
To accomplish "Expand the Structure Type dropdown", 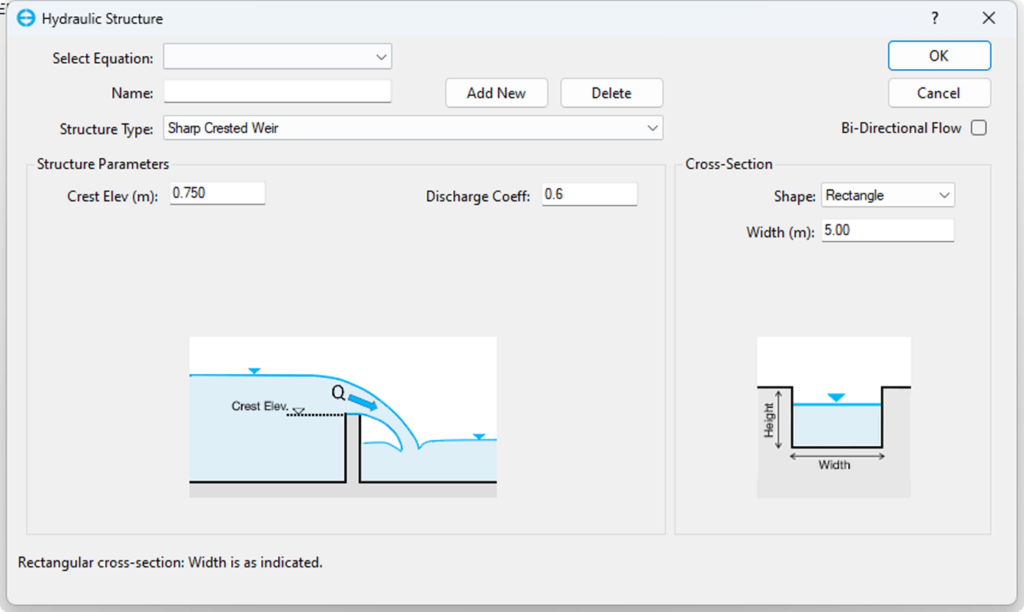I will click(412, 128).
